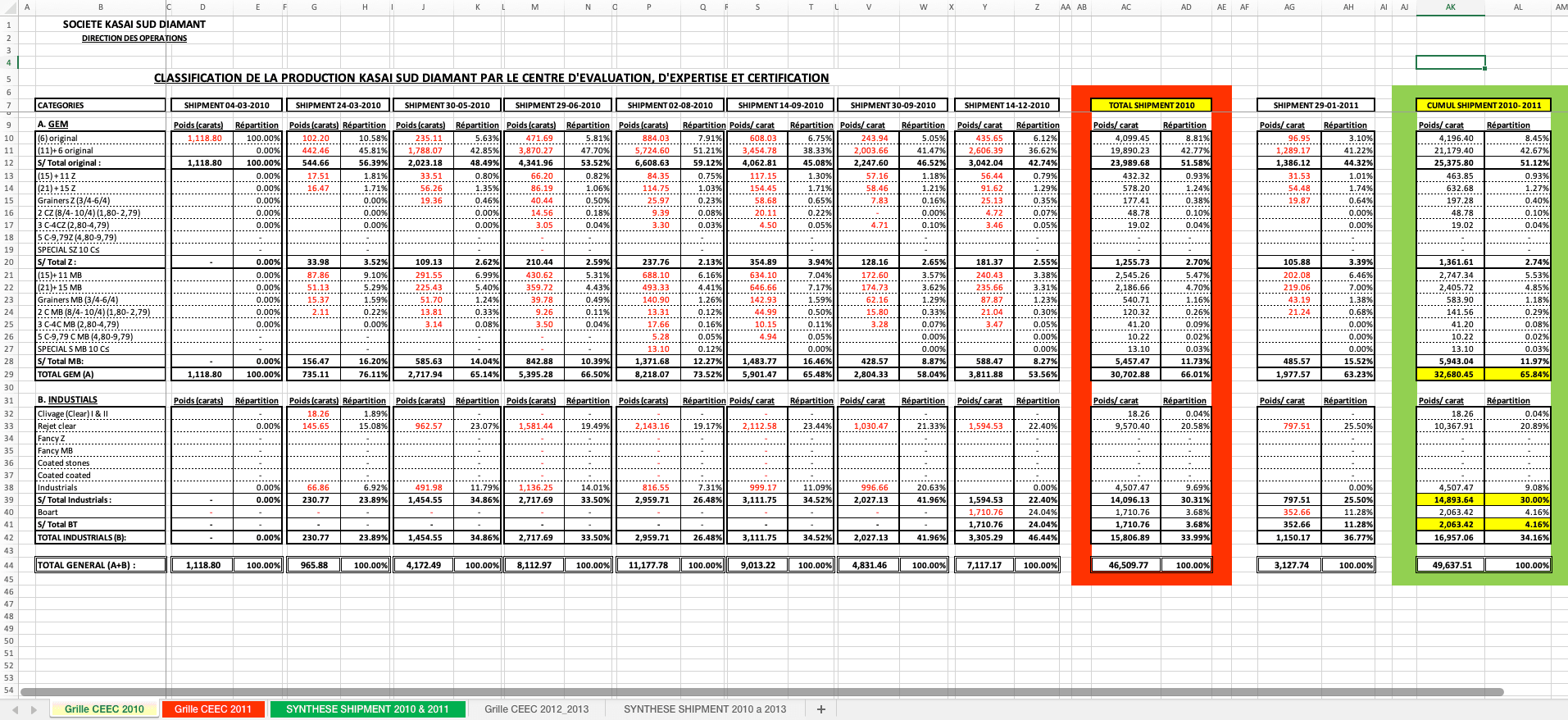
Task: Click the A. GEM section label
Action: pos(52,125)
